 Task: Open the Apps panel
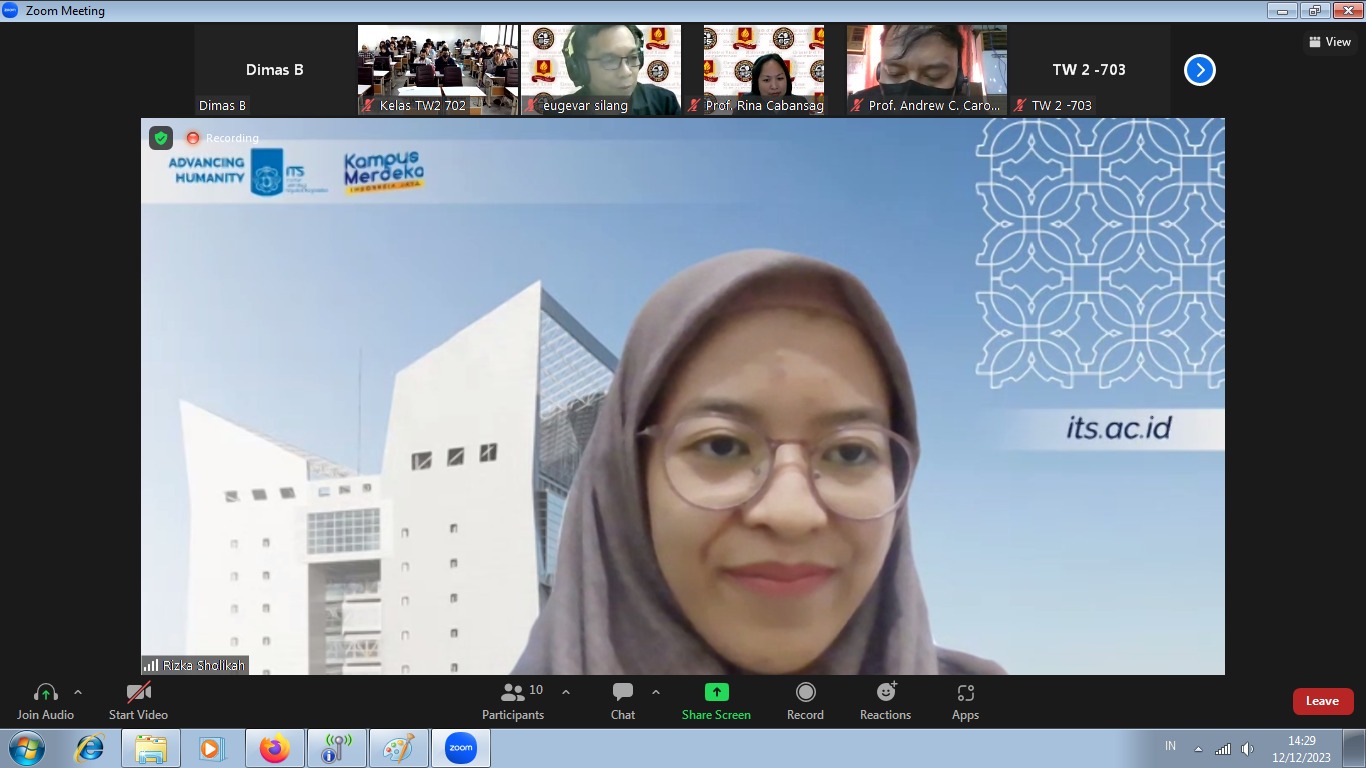[965, 692]
